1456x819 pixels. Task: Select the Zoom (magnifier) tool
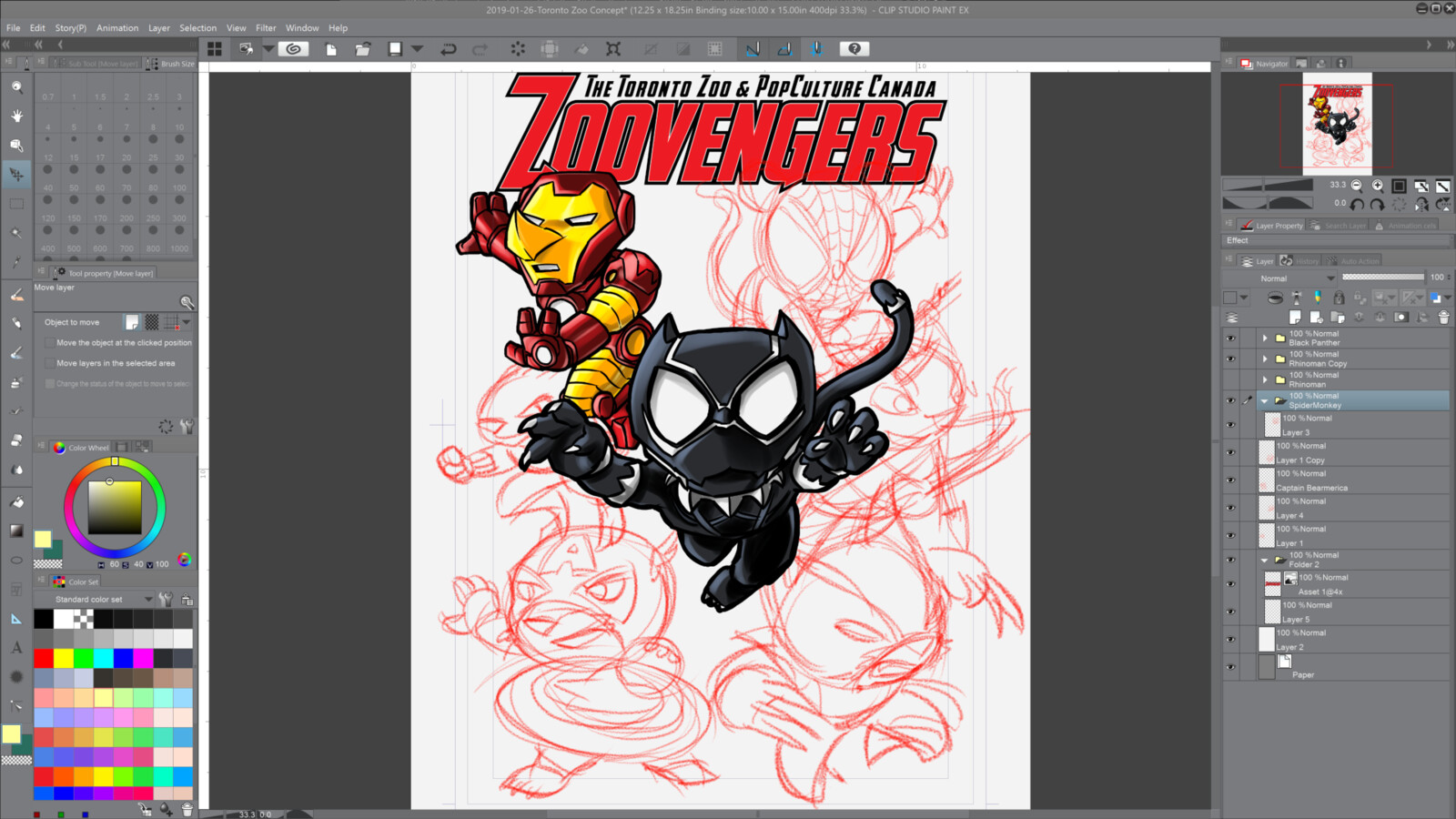(x=16, y=86)
